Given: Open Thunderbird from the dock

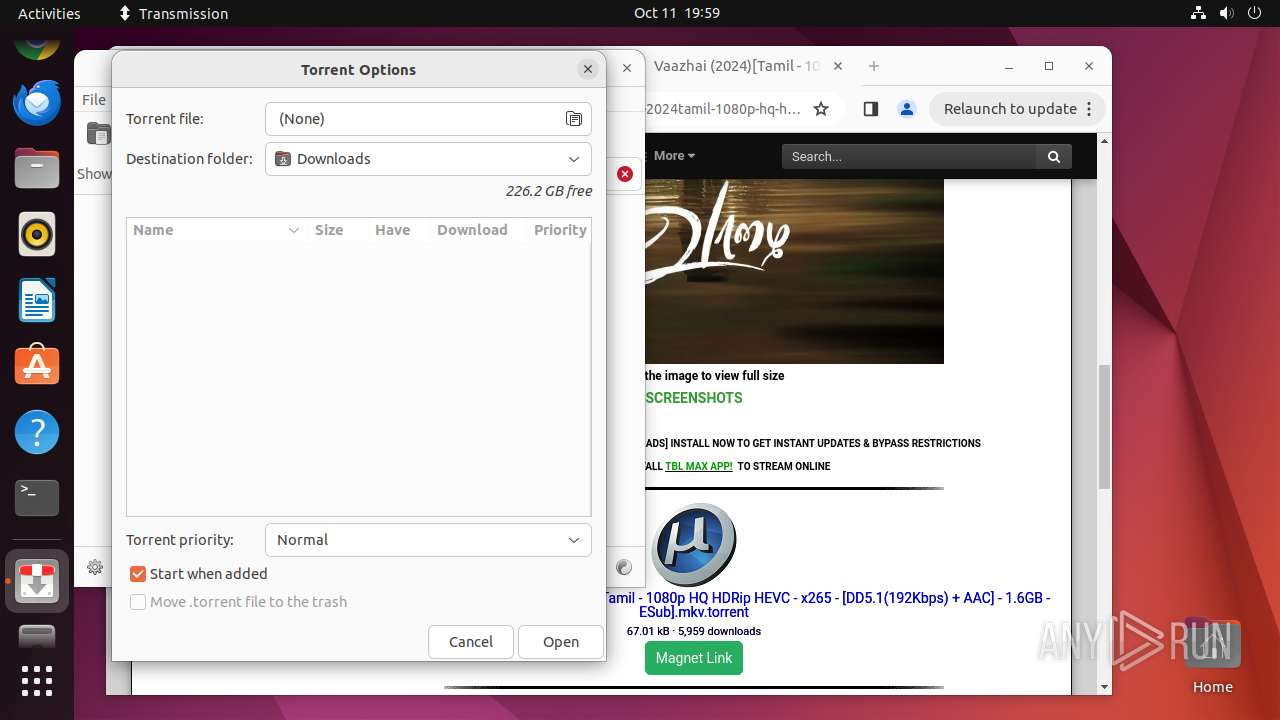Looking at the screenshot, I should point(37,102).
